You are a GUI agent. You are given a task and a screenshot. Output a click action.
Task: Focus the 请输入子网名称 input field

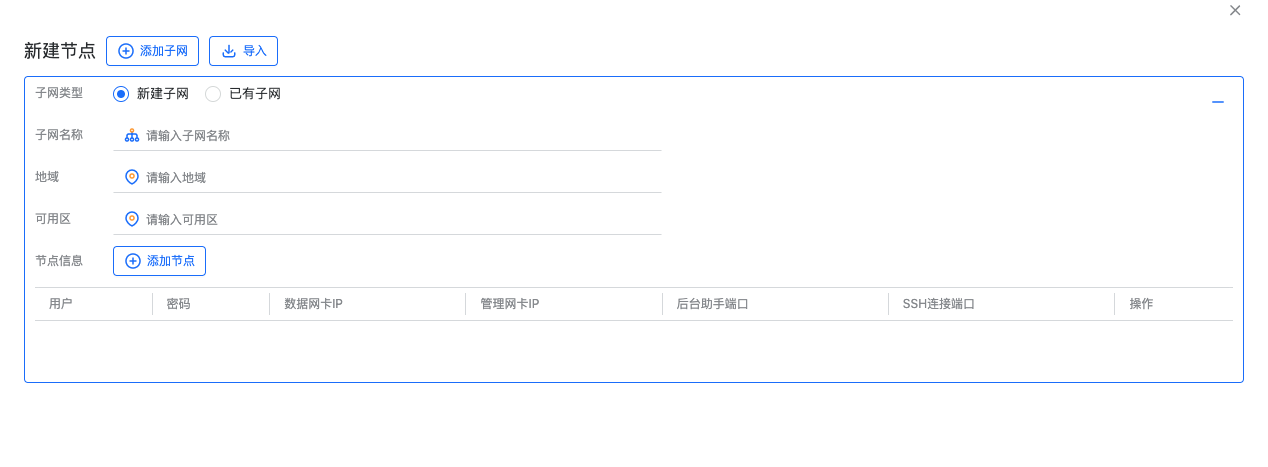point(387,135)
